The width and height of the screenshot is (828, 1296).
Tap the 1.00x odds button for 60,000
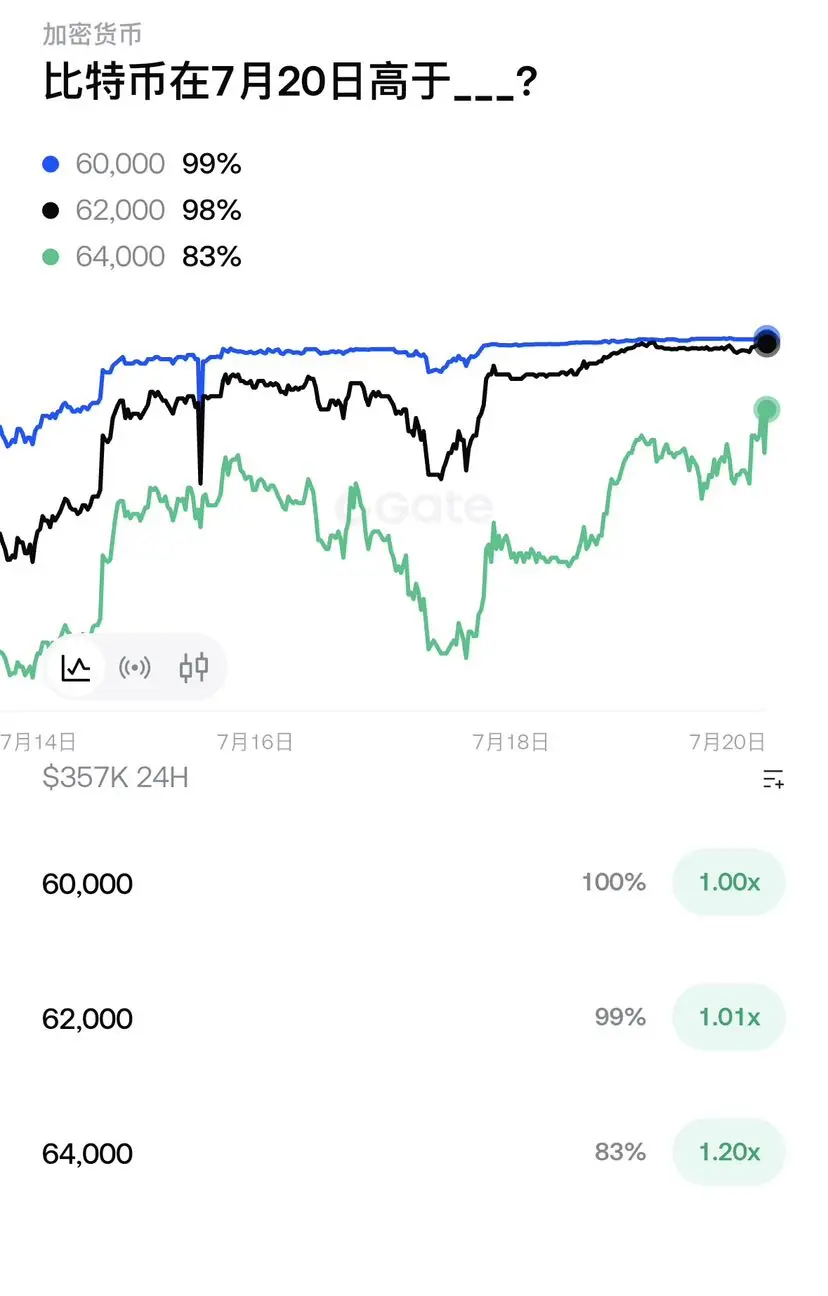coord(729,882)
